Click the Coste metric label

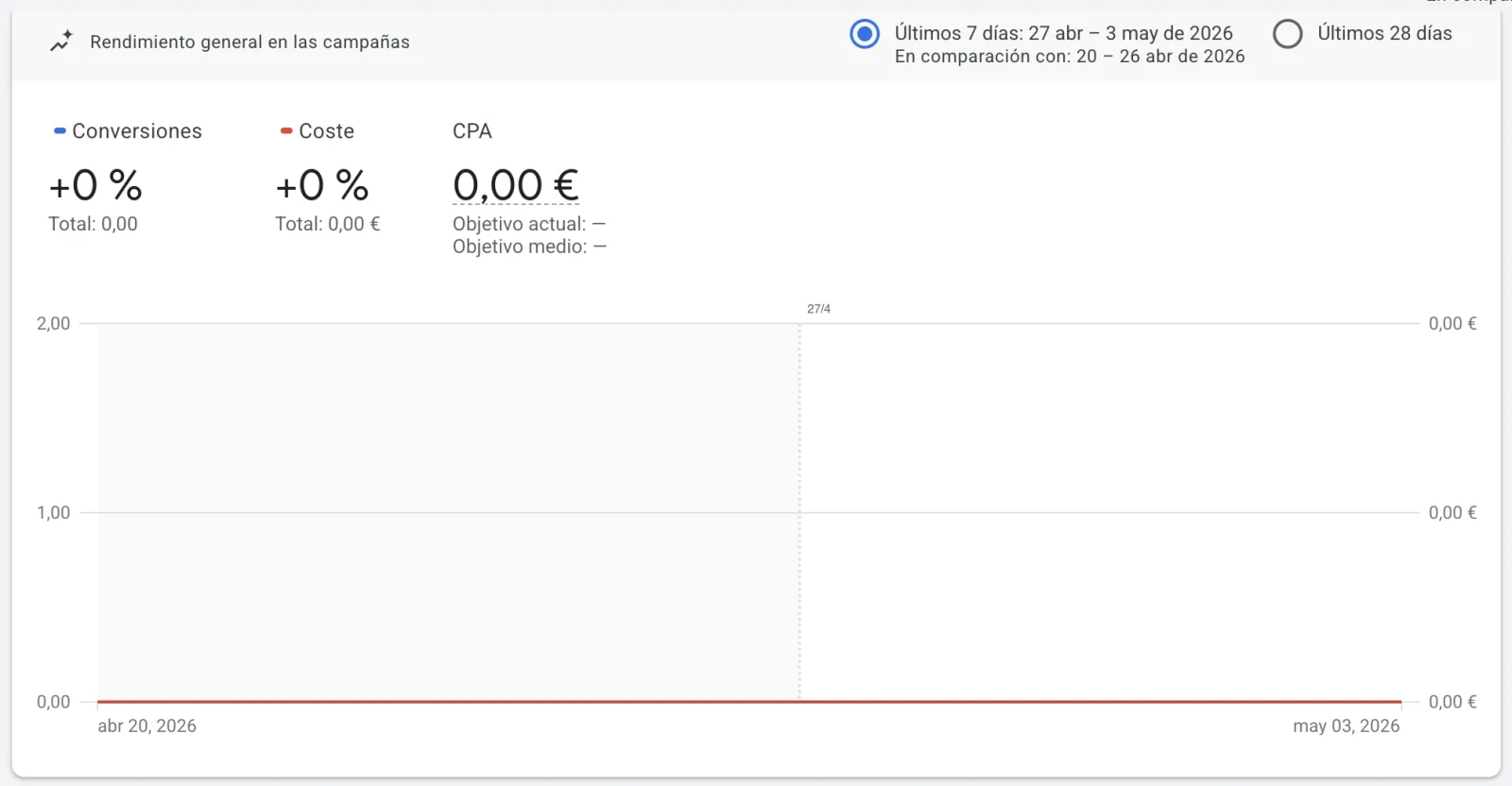coord(327,131)
